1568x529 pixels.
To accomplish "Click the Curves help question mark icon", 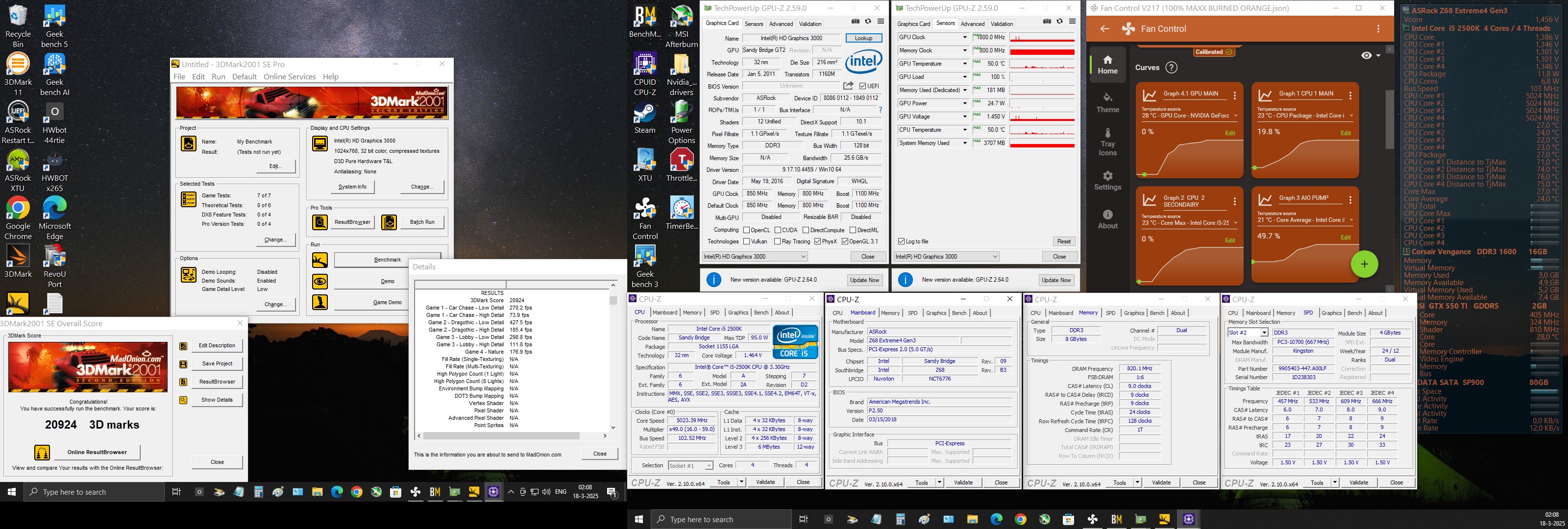I will point(1171,68).
